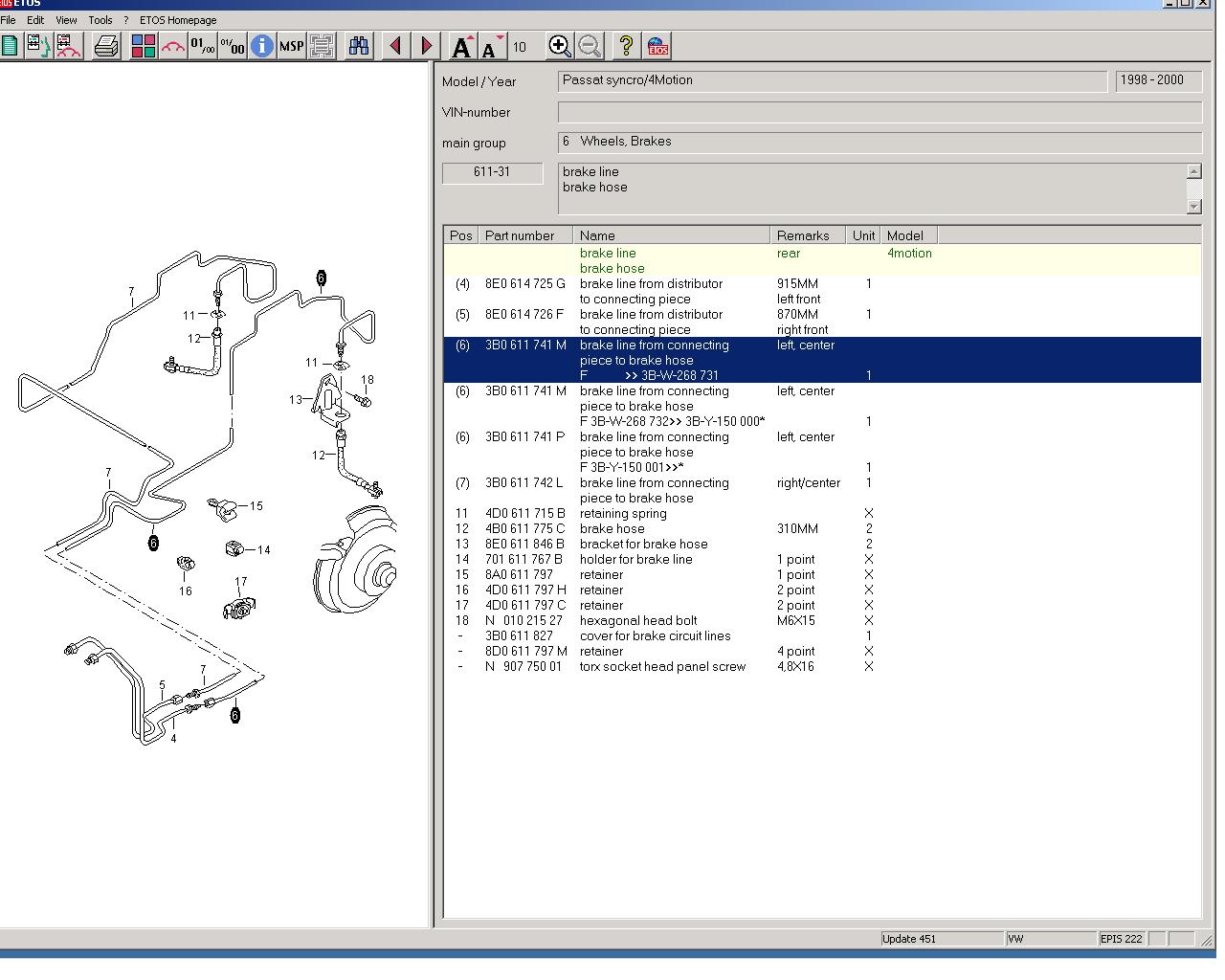Increase font size with large A icon

click(462, 46)
